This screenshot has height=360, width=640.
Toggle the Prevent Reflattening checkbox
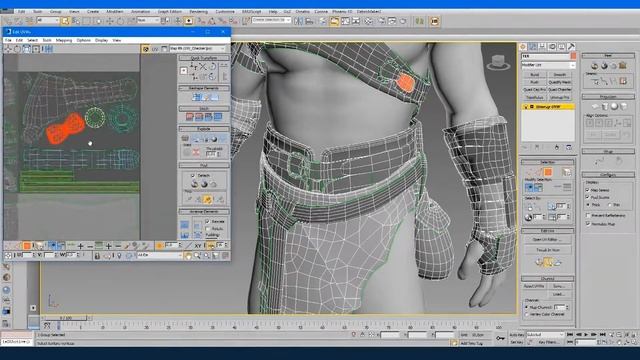tap(588, 215)
